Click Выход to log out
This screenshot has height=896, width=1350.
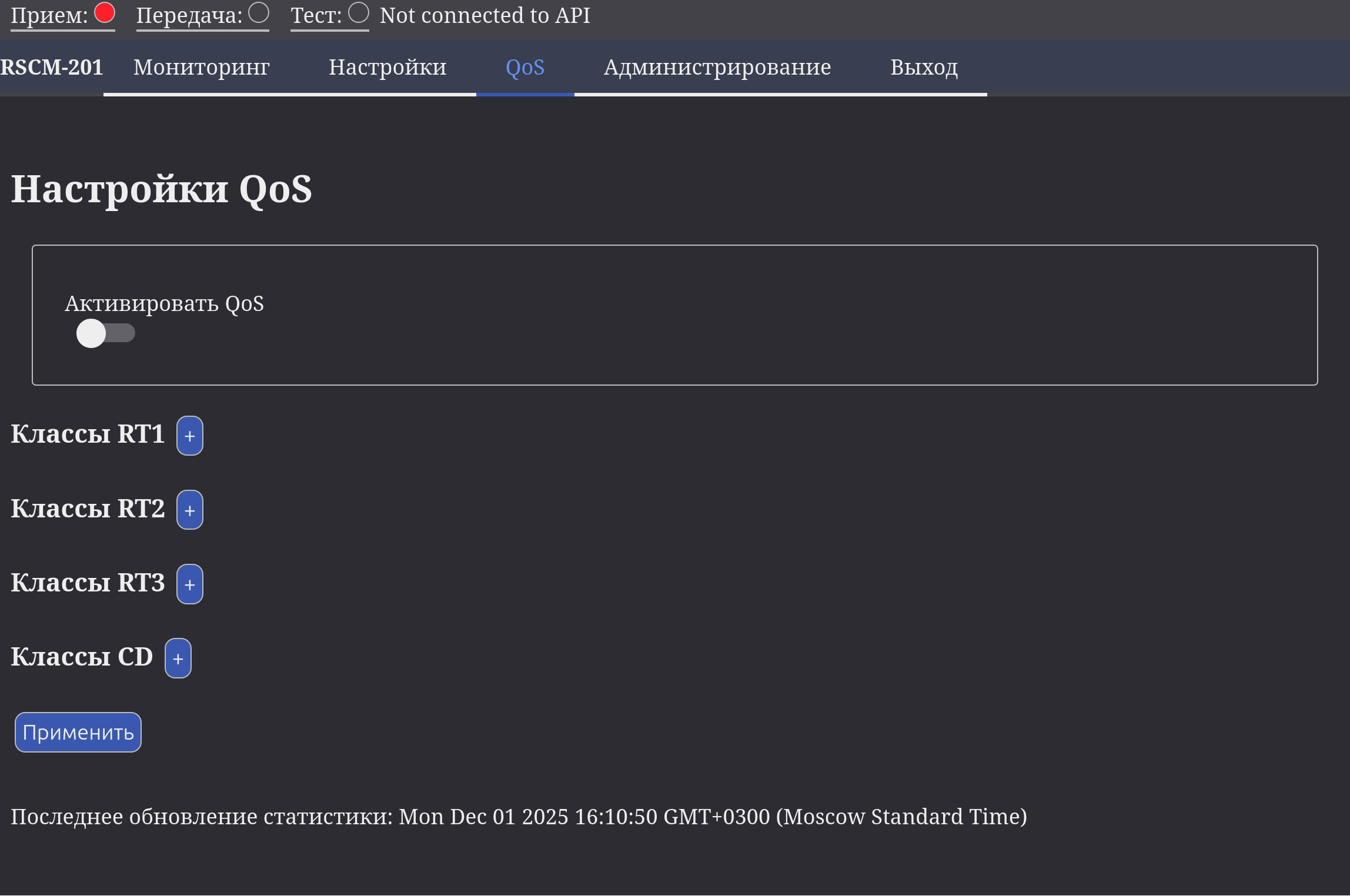[x=924, y=68]
